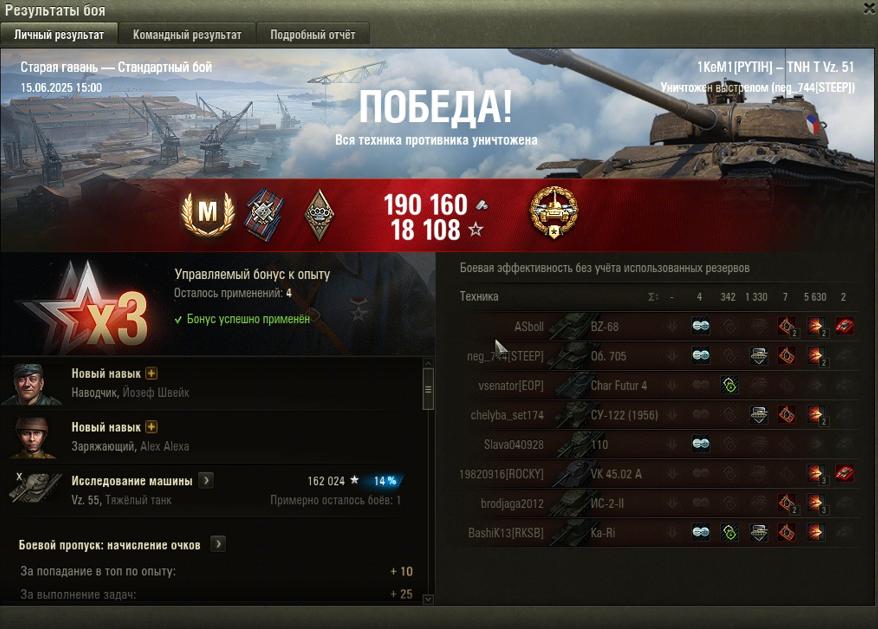The image size is (878, 629).
Task: Switch to the "Командный результат" tab
Action: [x=187, y=35]
